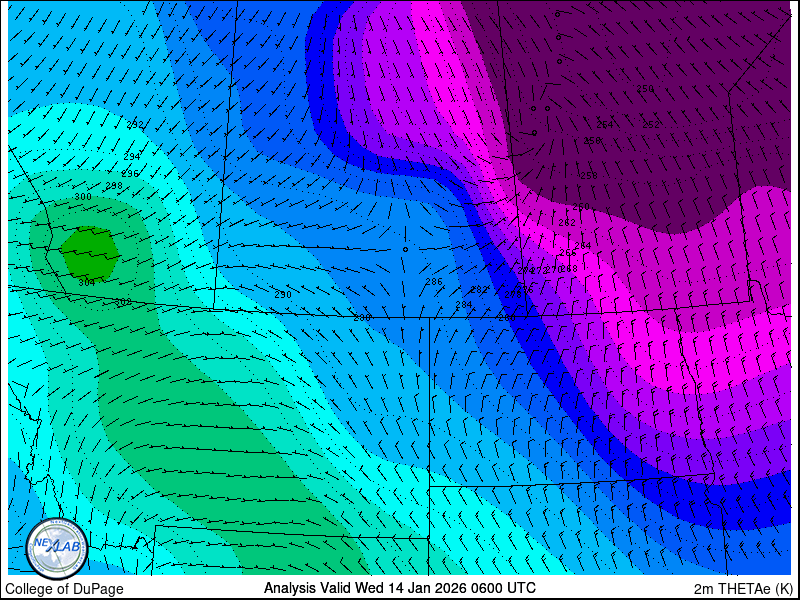This screenshot has width=800, height=600.
Task: Click the "Analysis Valid Wed 14 Jan 2026 0600 UTC" text
Action: click(x=399, y=588)
